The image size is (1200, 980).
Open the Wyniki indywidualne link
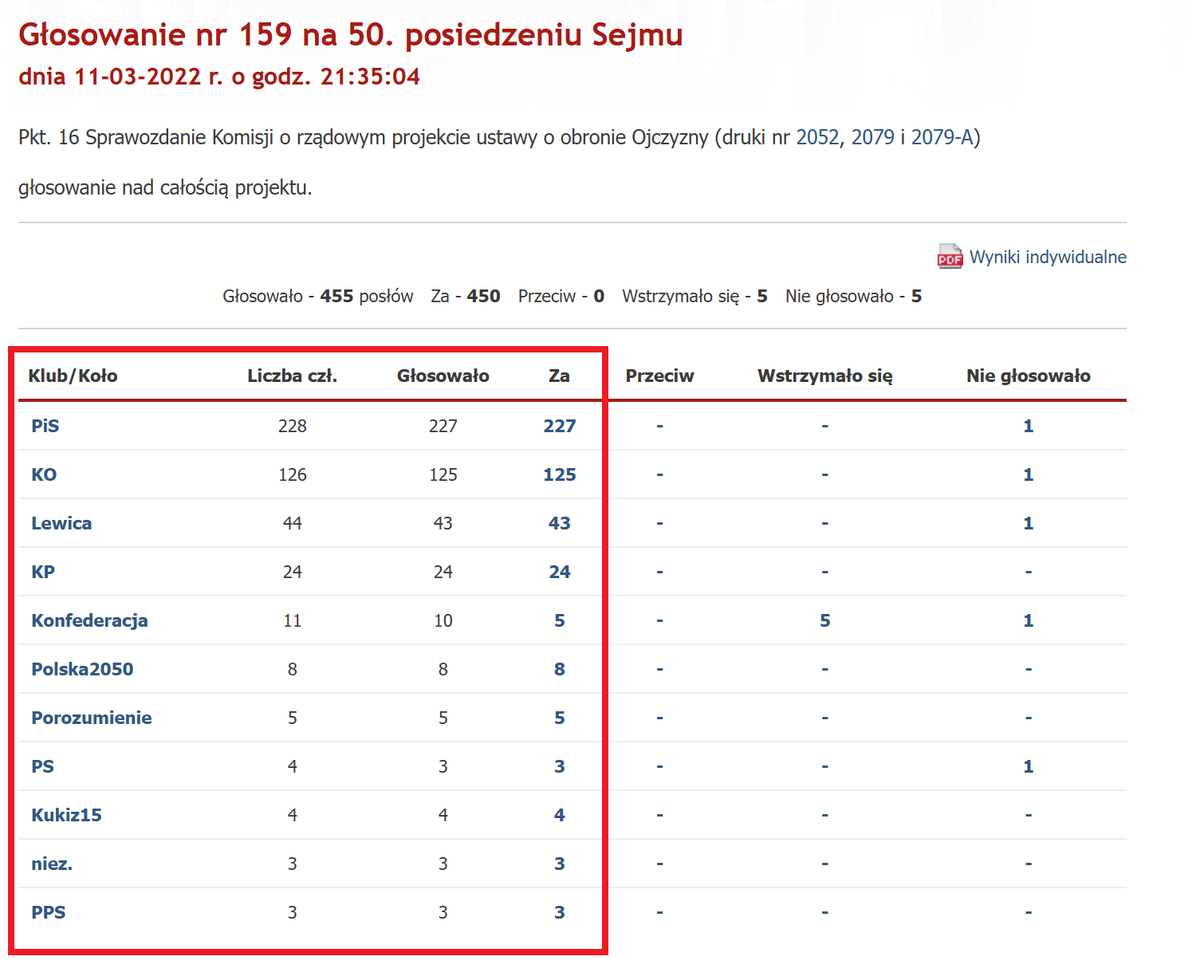[x=1047, y=256]
